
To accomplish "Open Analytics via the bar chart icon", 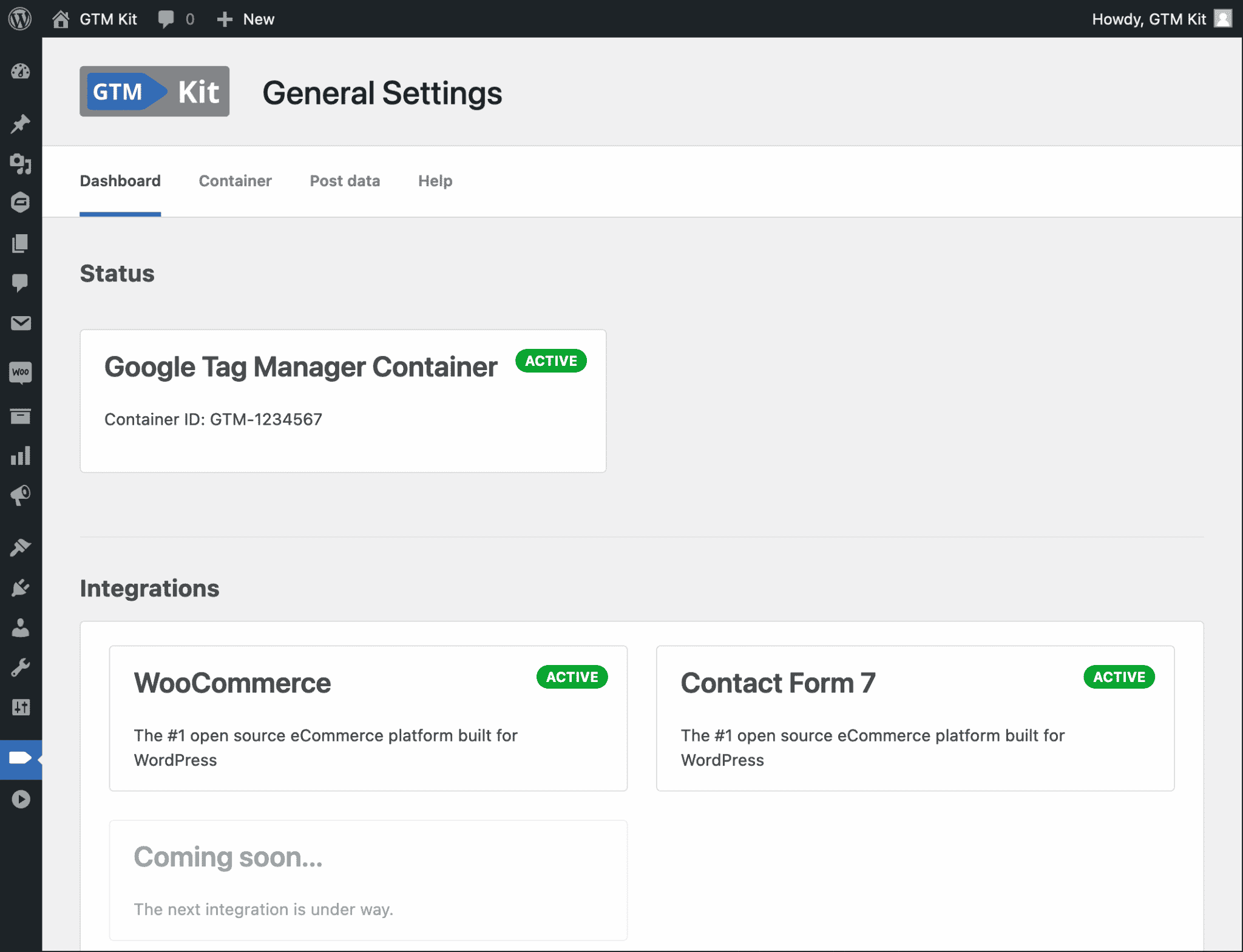I will click(21, 456).
